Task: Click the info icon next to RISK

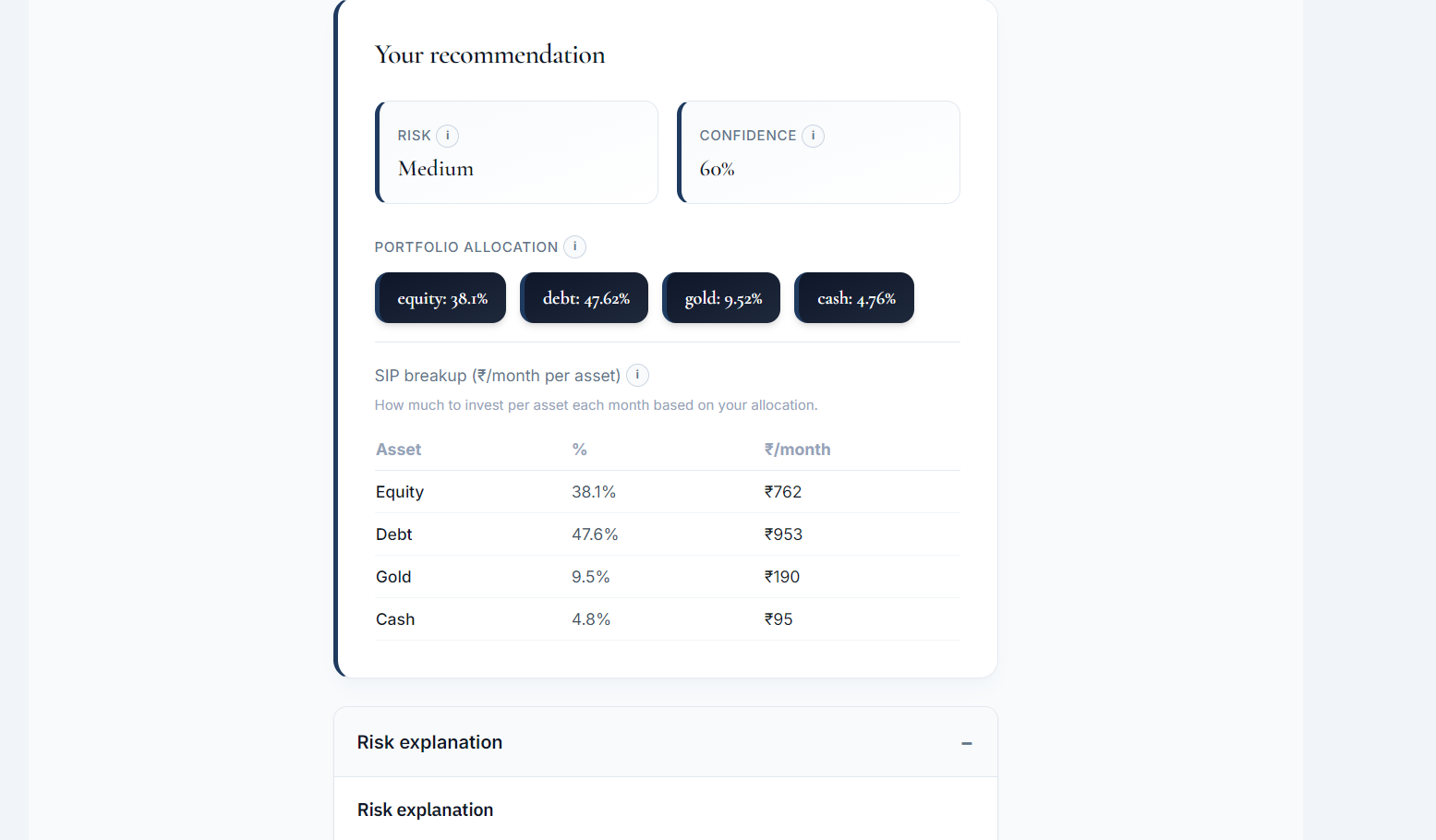Action: [x=449, y=136]
